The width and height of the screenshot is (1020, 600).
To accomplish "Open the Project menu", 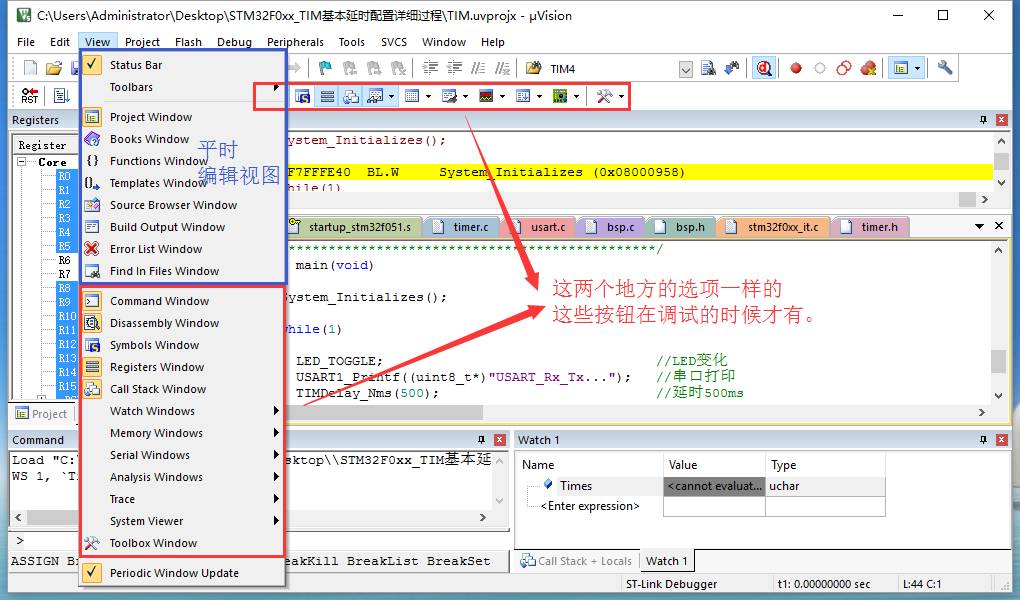I will pos(142,42).
